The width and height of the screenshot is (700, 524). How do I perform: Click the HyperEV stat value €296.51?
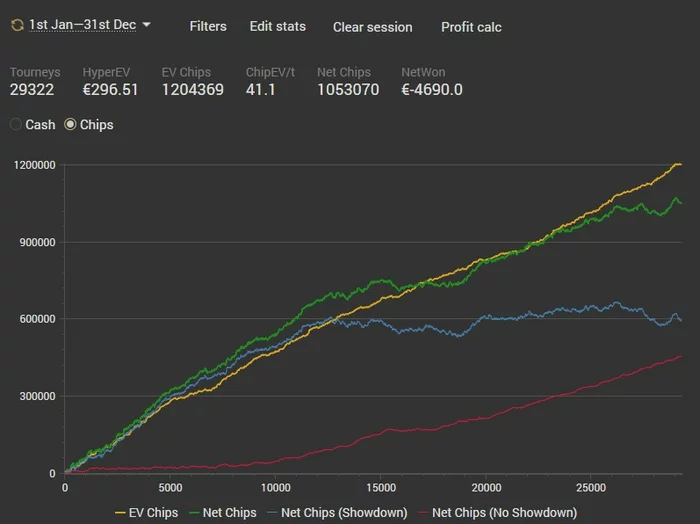tap(110, 90)
